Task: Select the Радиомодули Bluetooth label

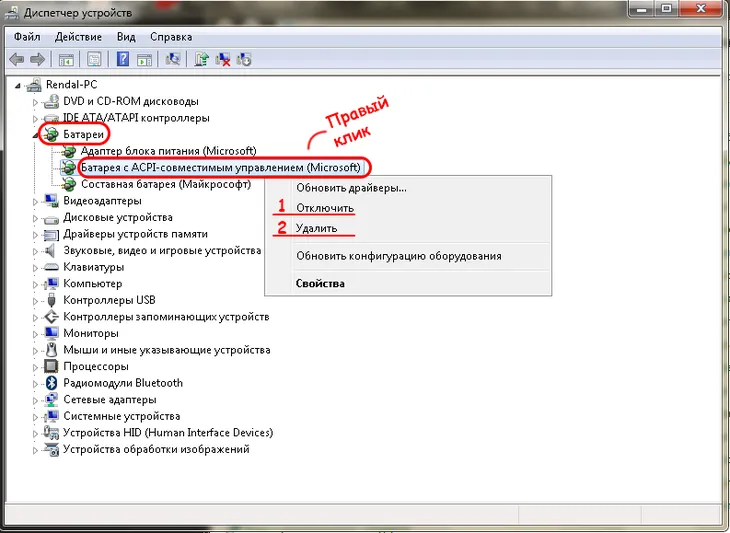Action: pos(123,383)
